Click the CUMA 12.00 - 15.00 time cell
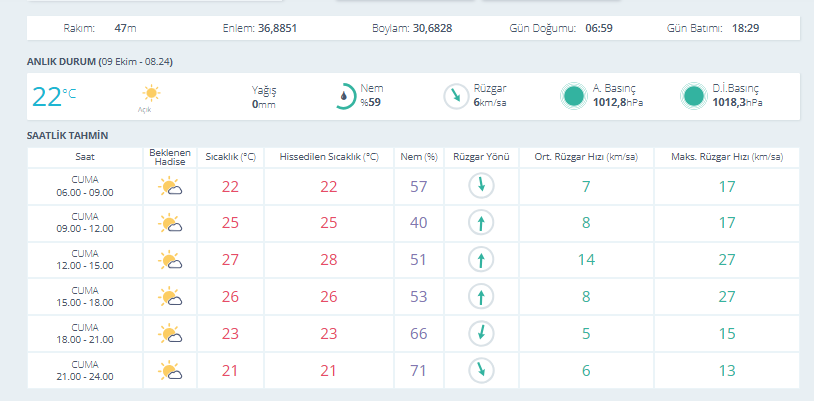Screen dimensions: 814x401 click(x=85, y=260)
